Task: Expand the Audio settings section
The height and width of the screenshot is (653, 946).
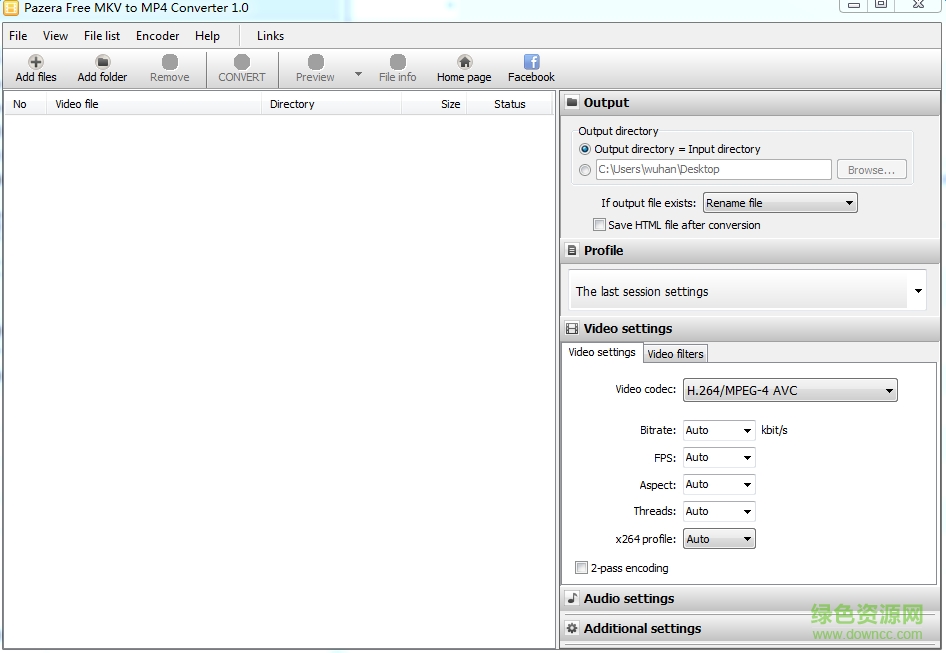Action: [628, 599]
